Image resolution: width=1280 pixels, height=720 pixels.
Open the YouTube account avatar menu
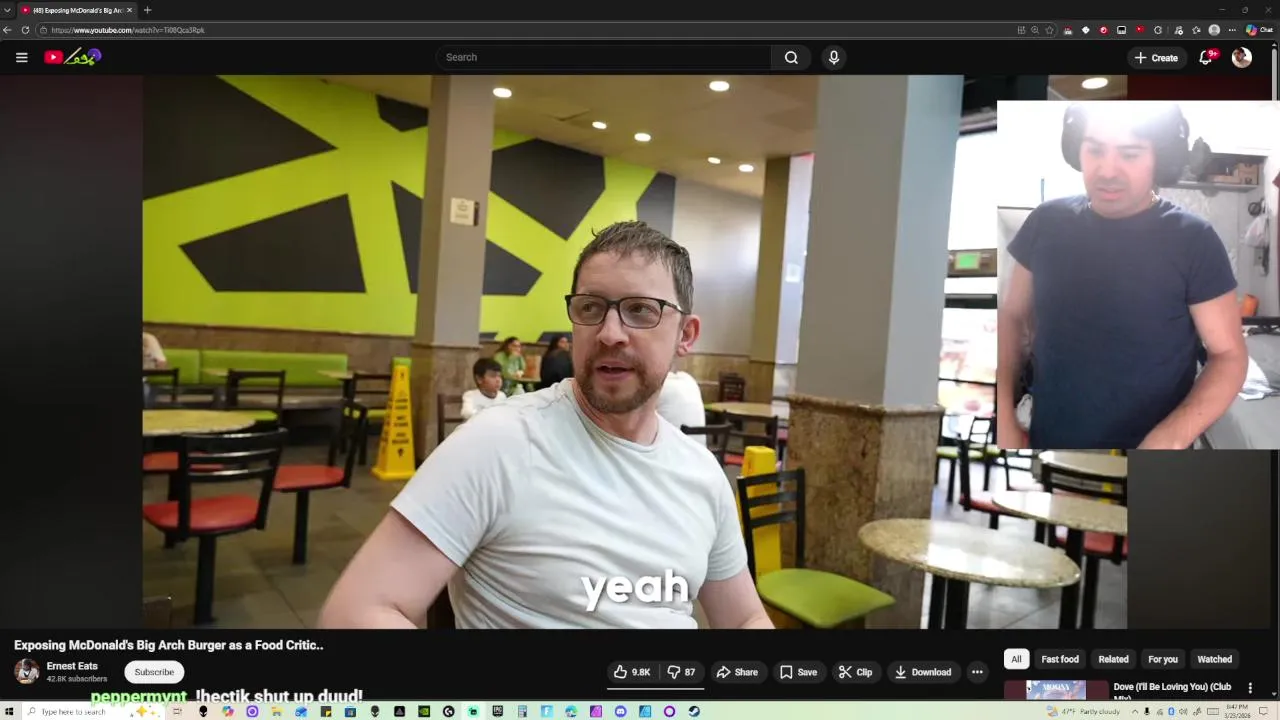pos(1242,57)
